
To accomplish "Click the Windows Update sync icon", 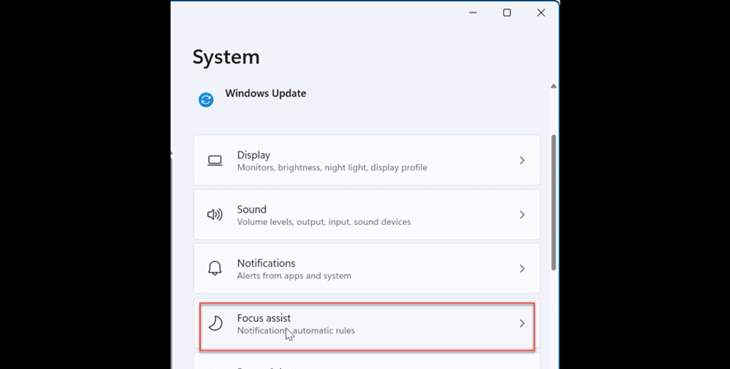I will coord(206,100).
